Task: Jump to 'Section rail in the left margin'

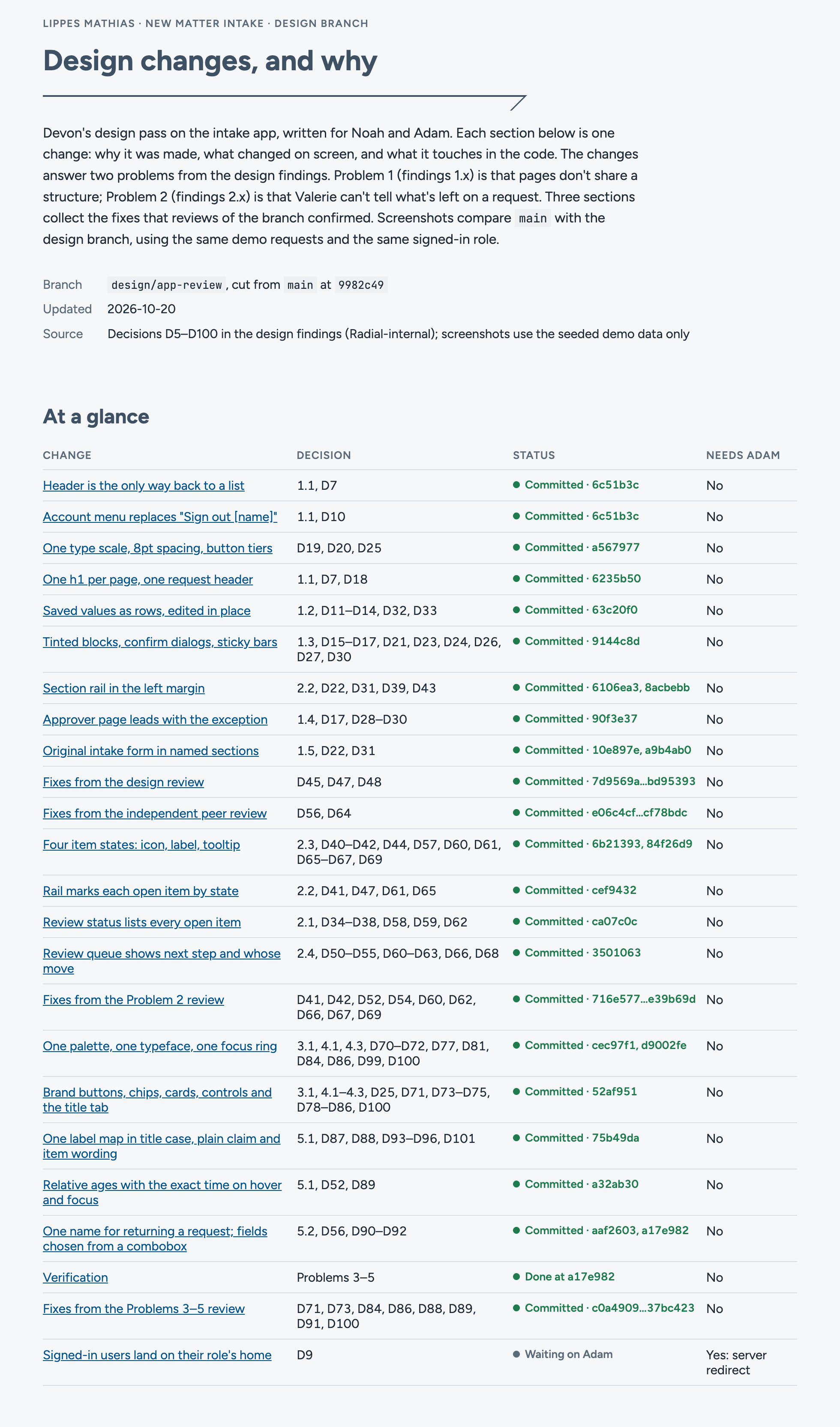Action: pos(123,688)
